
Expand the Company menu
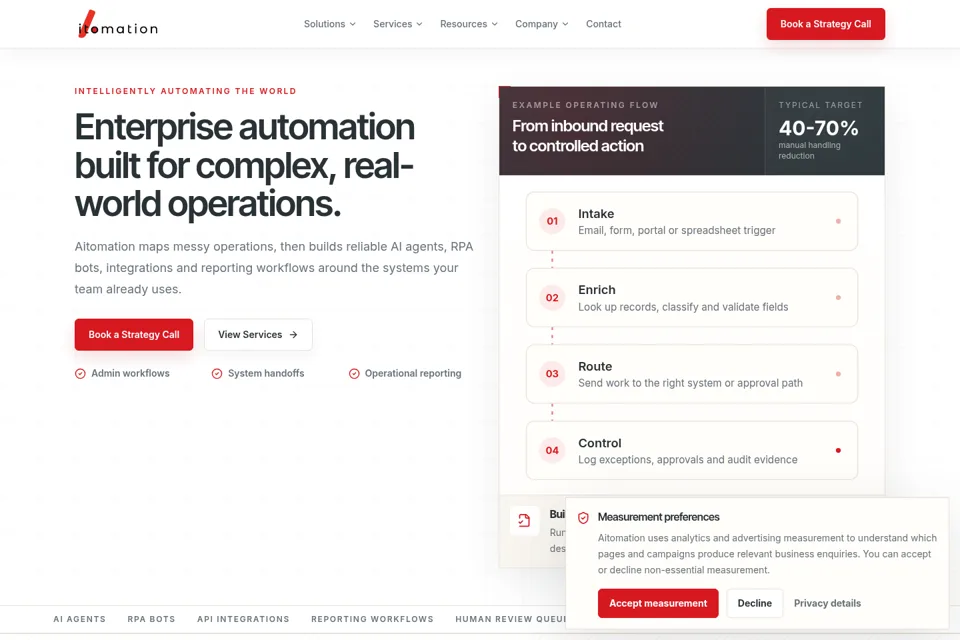[541, 24]
